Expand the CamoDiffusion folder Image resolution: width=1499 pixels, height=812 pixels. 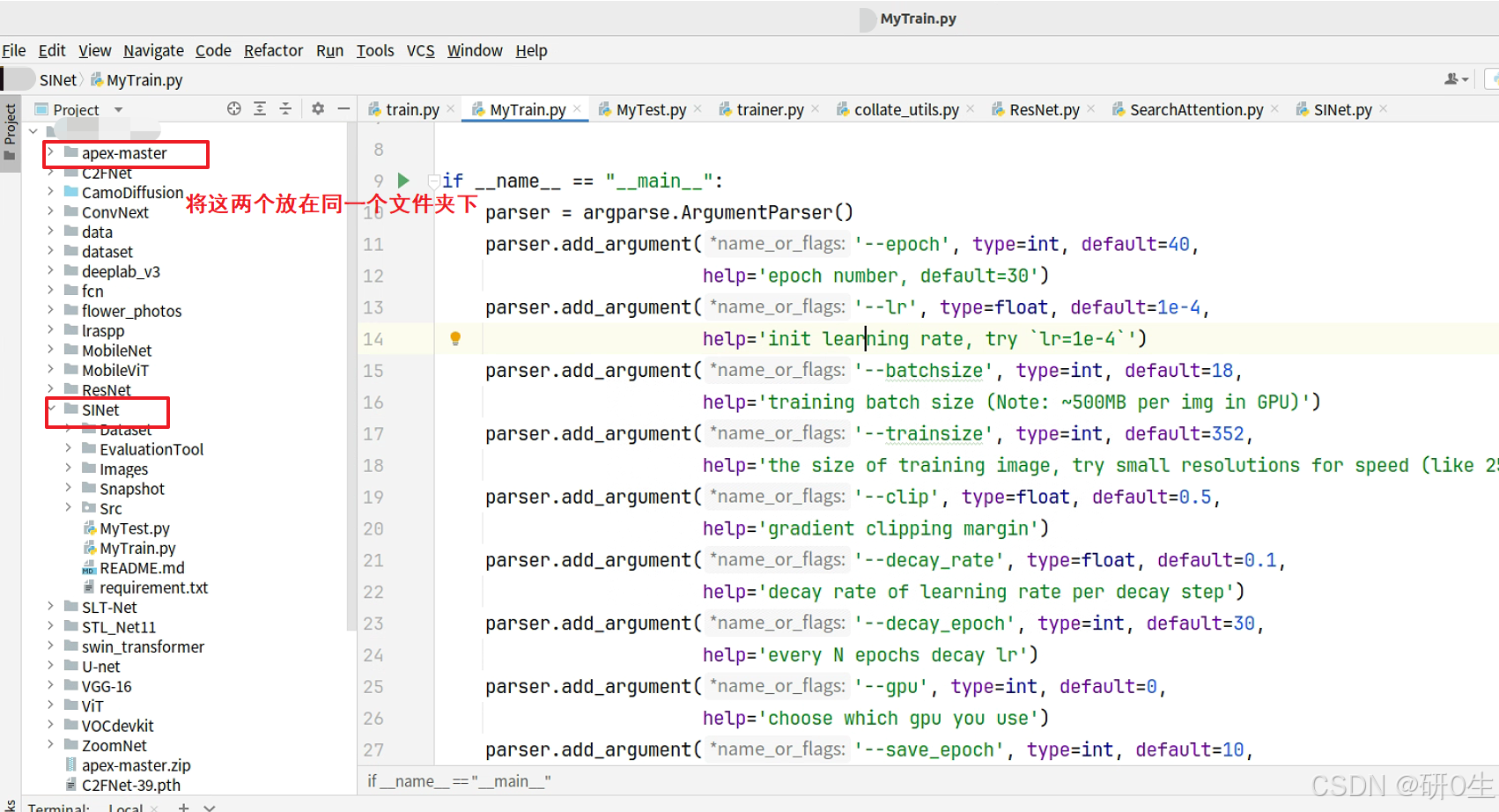pos(50,191)
